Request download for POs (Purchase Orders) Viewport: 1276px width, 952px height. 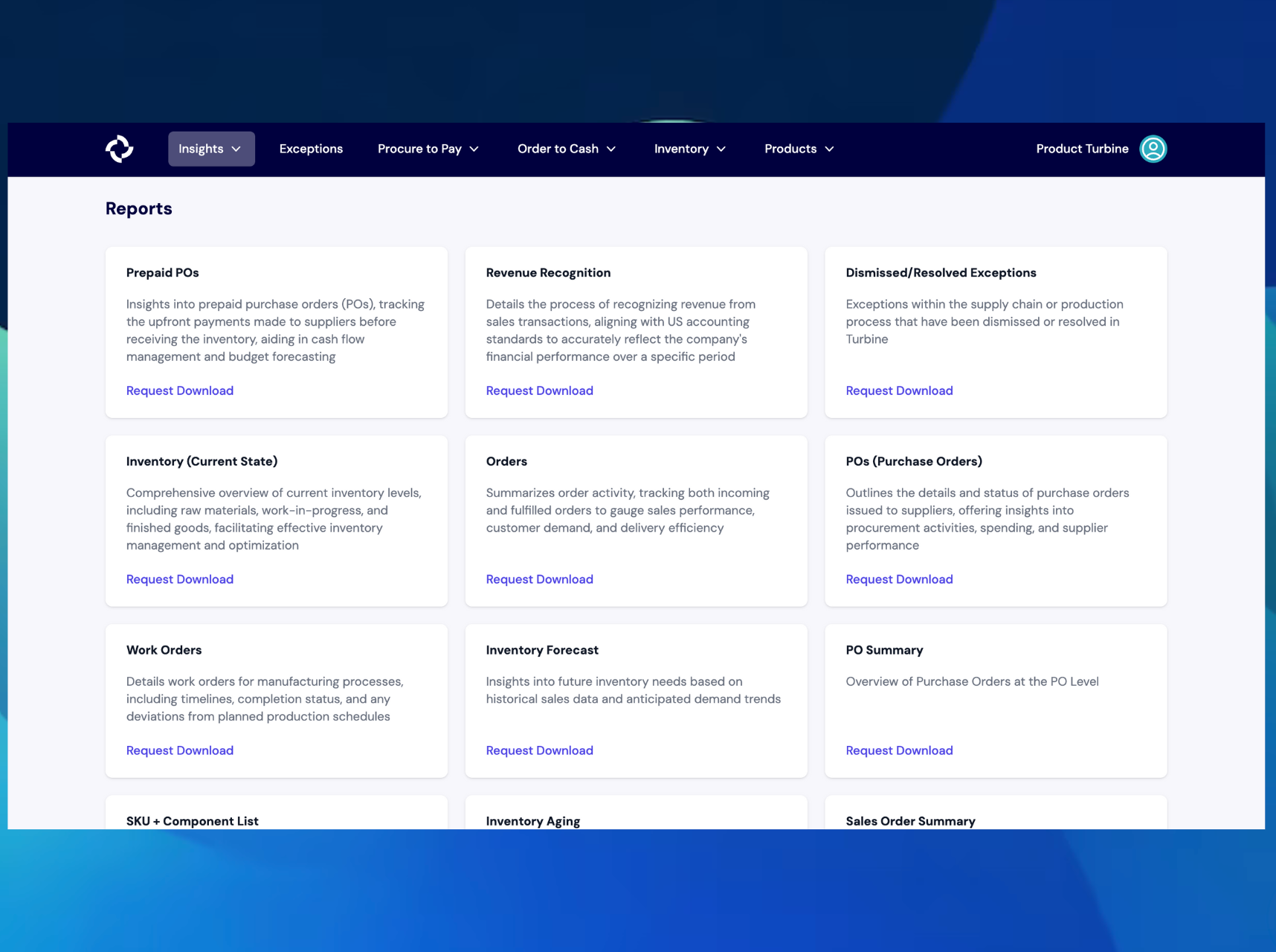899,579
